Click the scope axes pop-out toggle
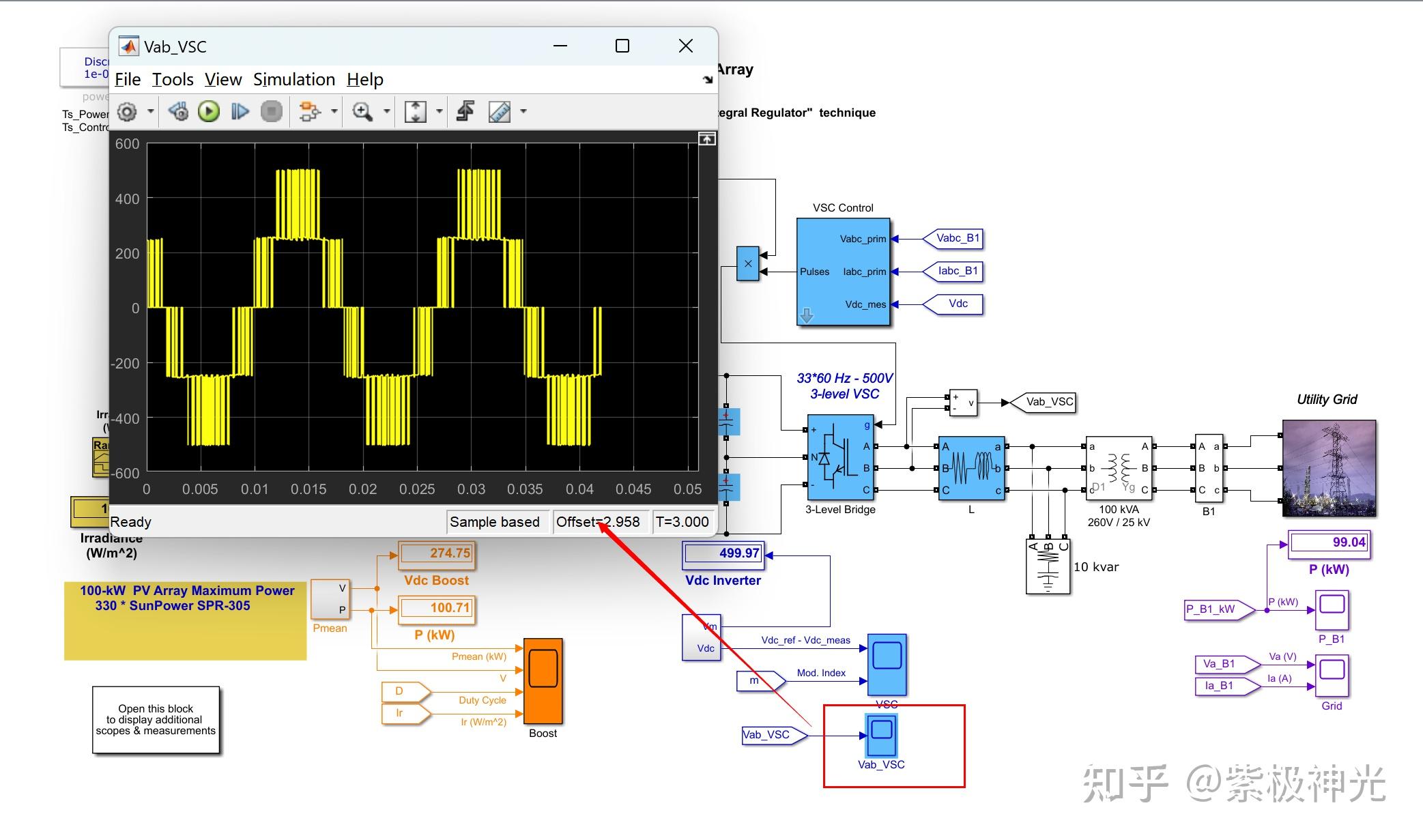 [706, 139]
